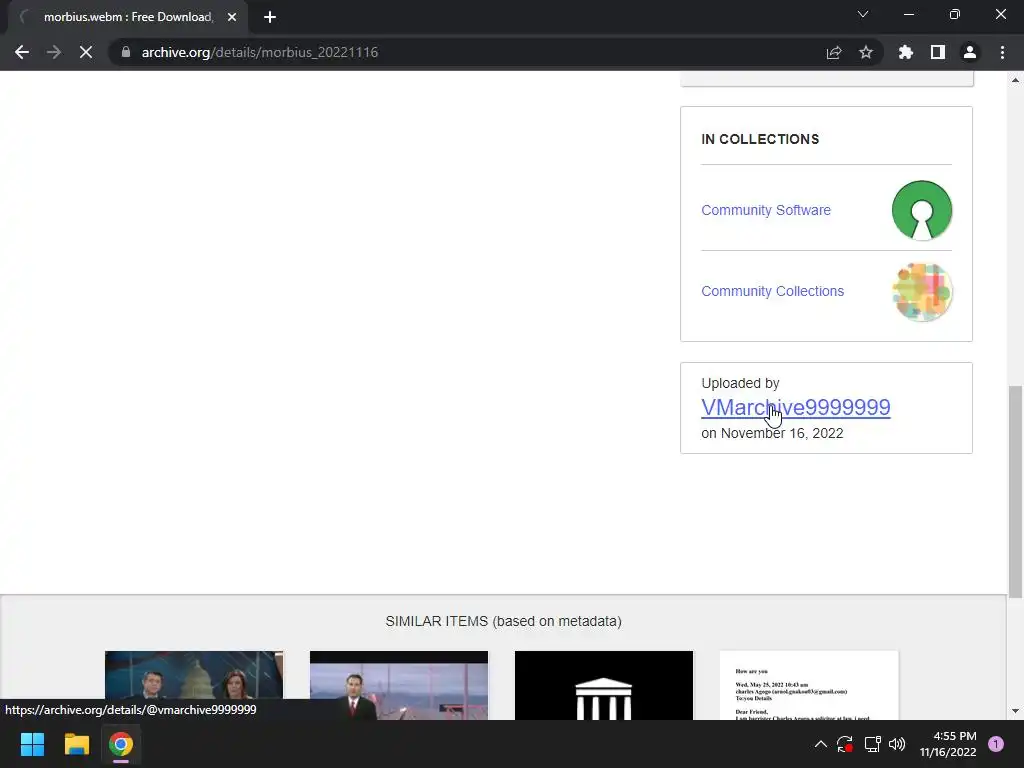
Task: Toggle the Chrome side panel
Action: click(x=938, y=52)
